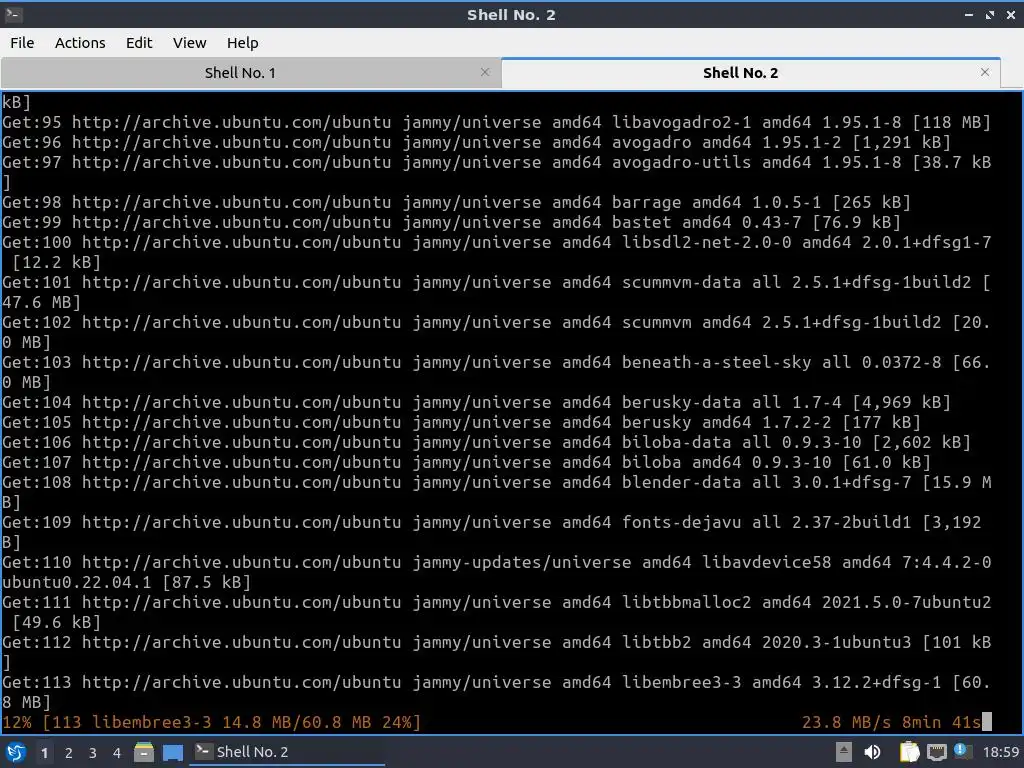Click the Get:104 berusky-data line
Viewport: 1024px width, 768px height.
click(476, 402)
